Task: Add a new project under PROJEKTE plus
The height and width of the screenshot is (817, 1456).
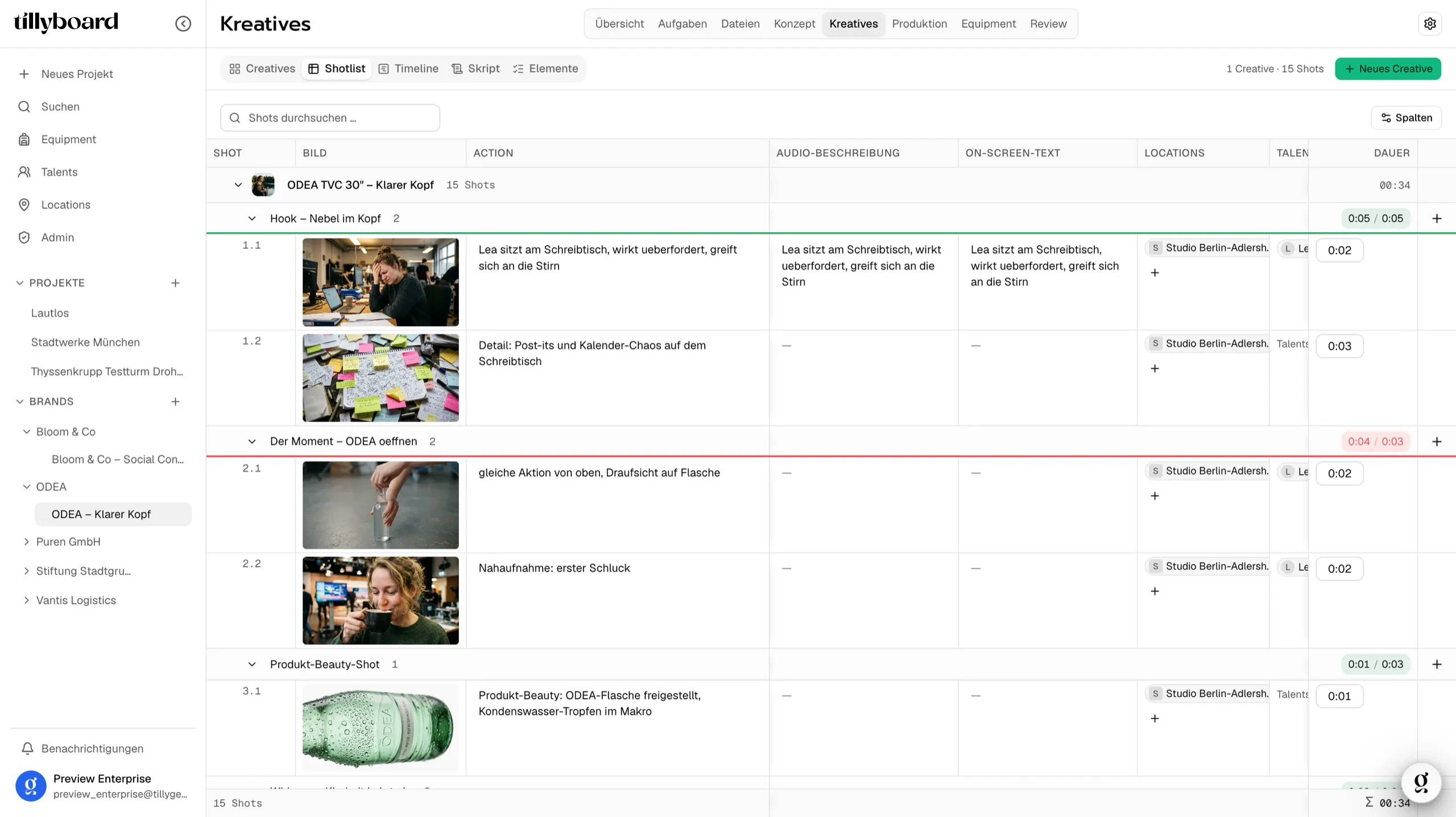Action: (175, 283)
